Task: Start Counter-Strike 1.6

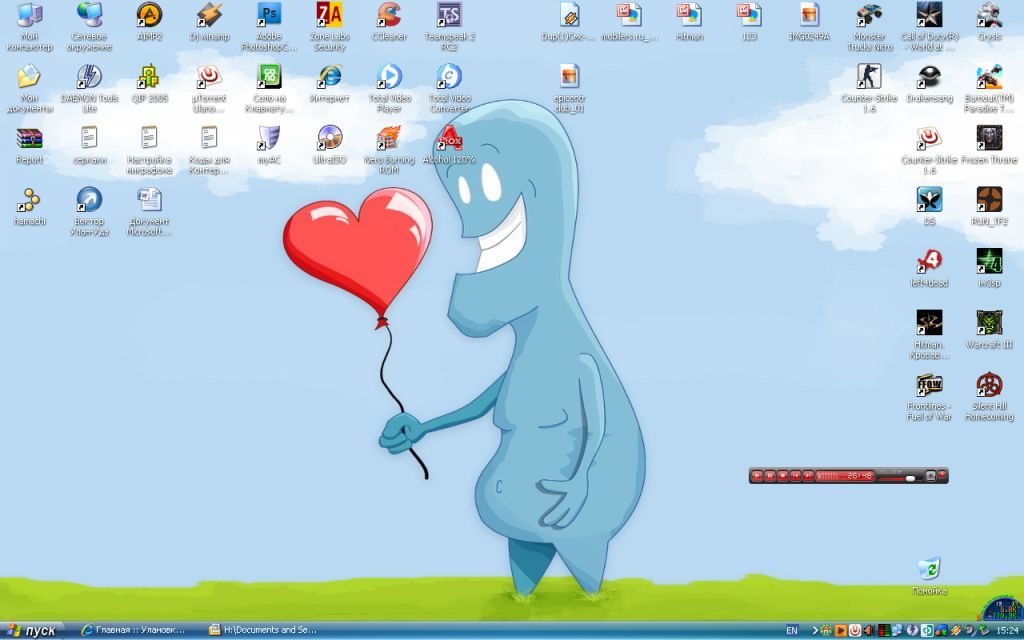Action: point(866,78)
